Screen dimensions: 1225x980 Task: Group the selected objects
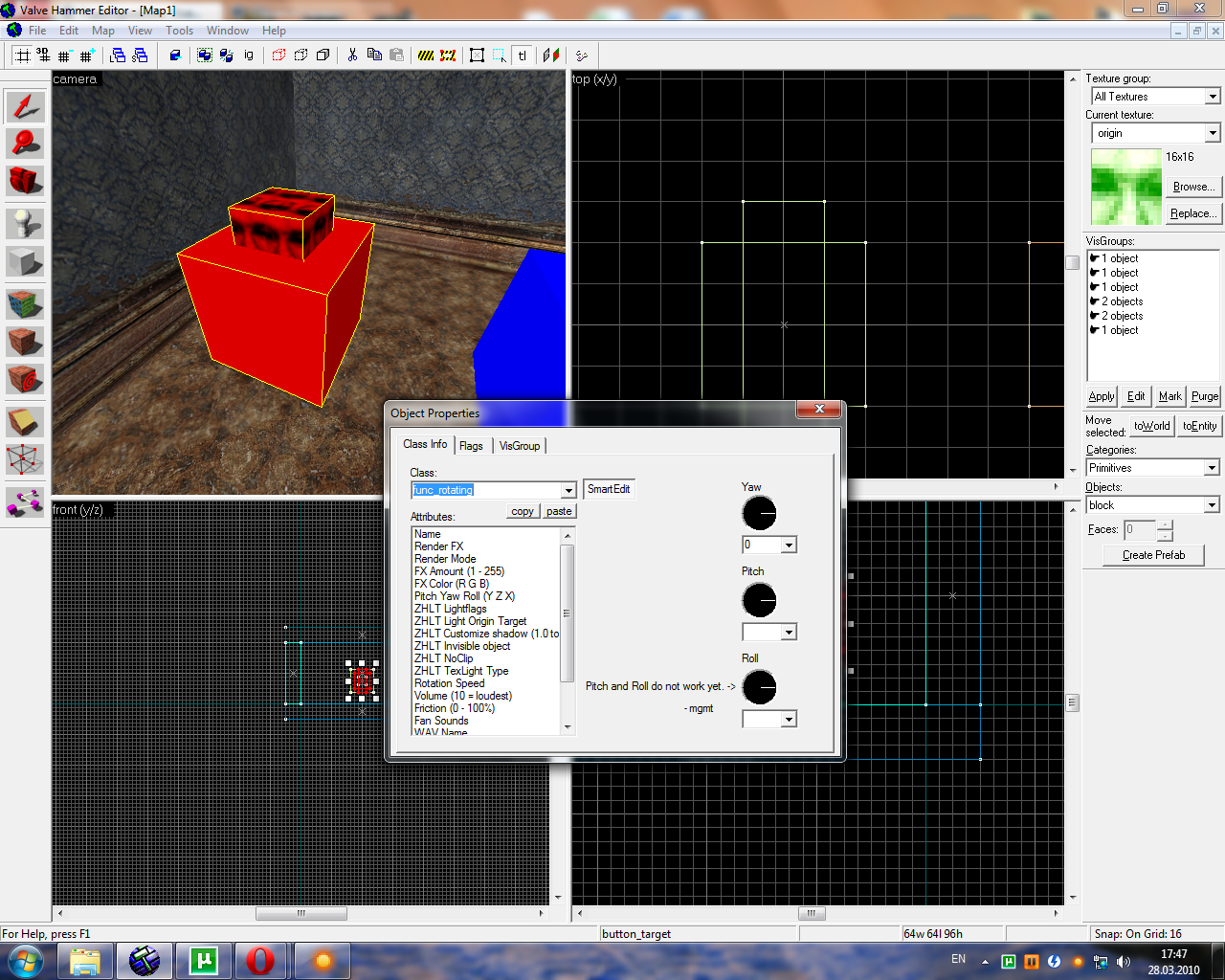[205, 56]
